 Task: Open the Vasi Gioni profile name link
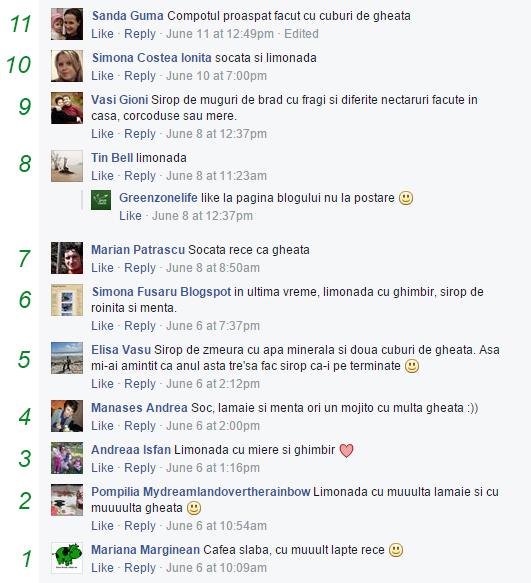click(120, 100)
